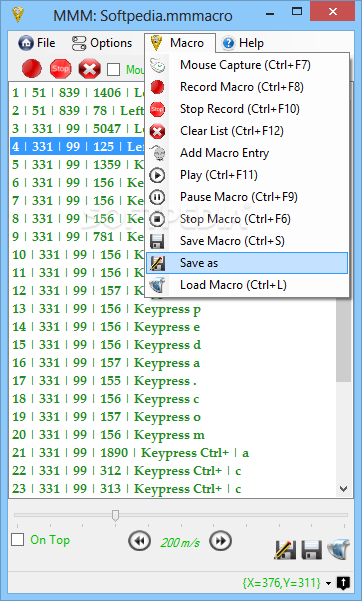Screen dimensions: 362x601
Task: Select macro row 3 with delay 5047
Action: (x=77, y=129)
